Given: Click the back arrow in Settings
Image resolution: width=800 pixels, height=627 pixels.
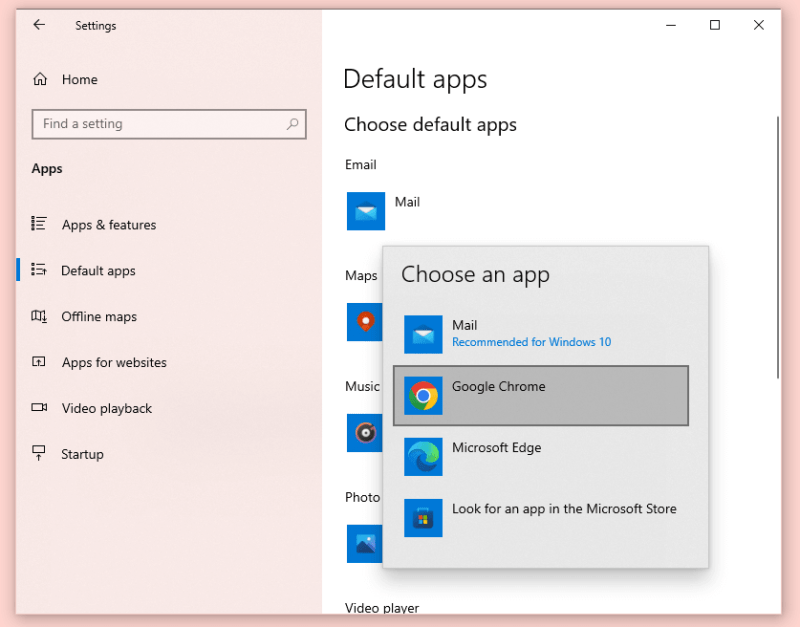Looking at the screenshot, I should tap(39, 25).
